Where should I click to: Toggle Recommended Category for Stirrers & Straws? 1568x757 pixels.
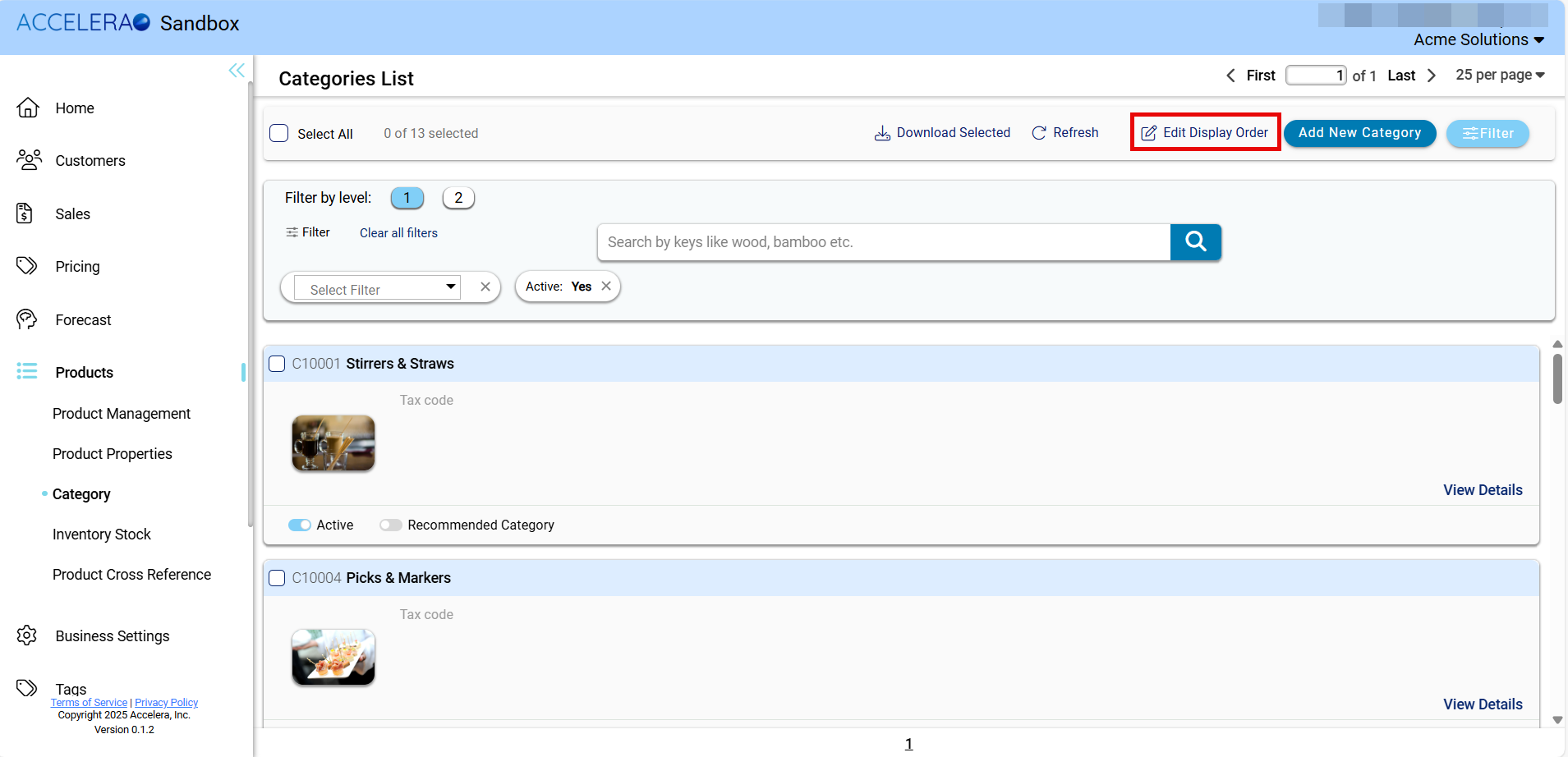coord(390,525)
